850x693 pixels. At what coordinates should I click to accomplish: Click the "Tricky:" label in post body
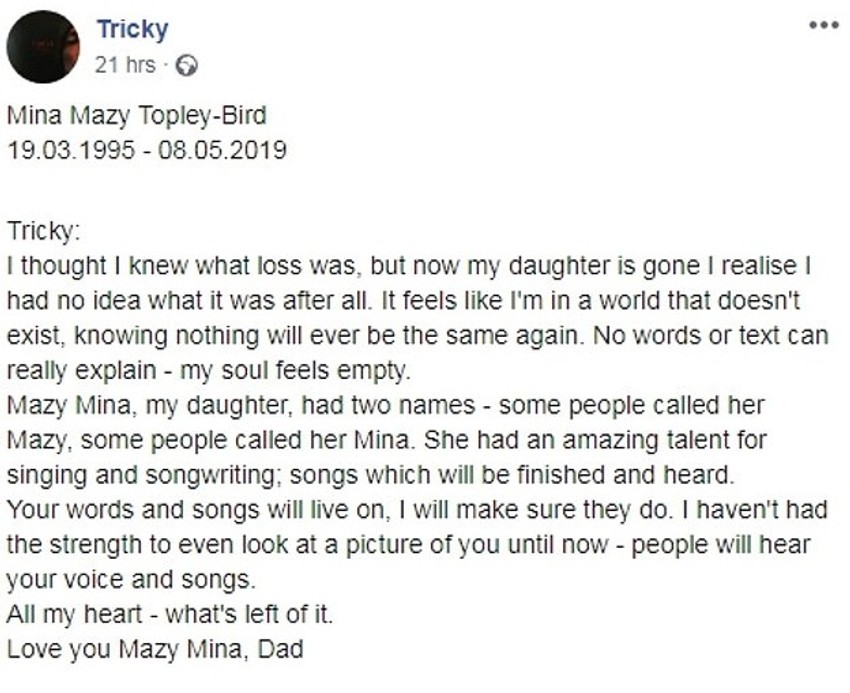click(x=42, y=232)
